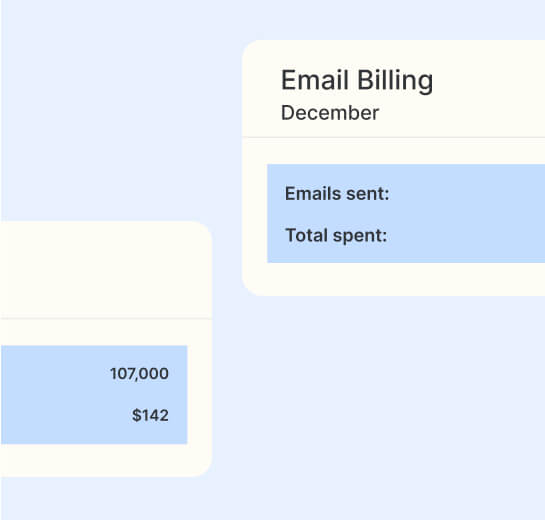Click the divider line below December

[x=393, y=137]
